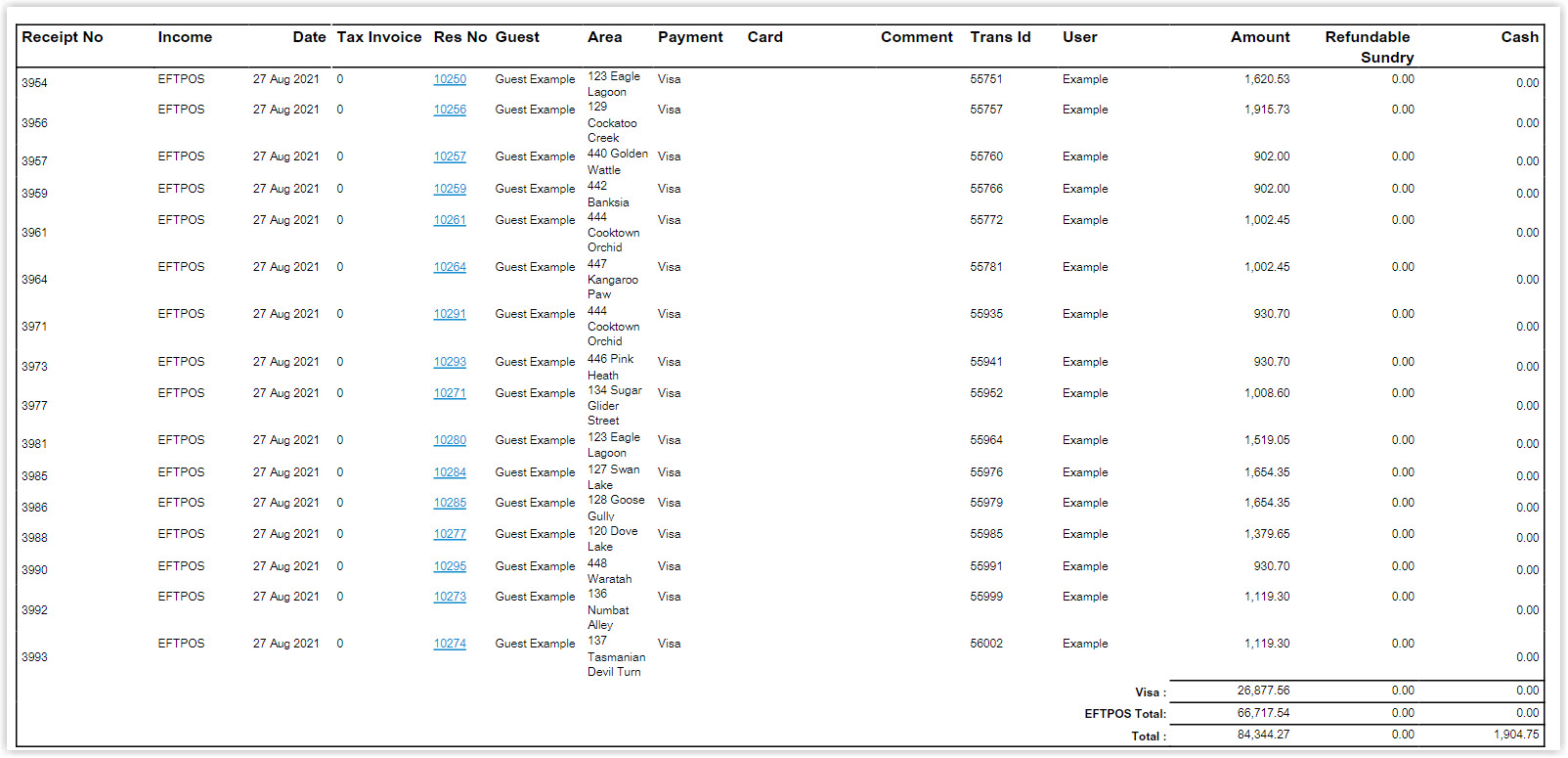
Task: Click the EFTPOS Total value 66,717.54
Action: (x=1263, y=713)
